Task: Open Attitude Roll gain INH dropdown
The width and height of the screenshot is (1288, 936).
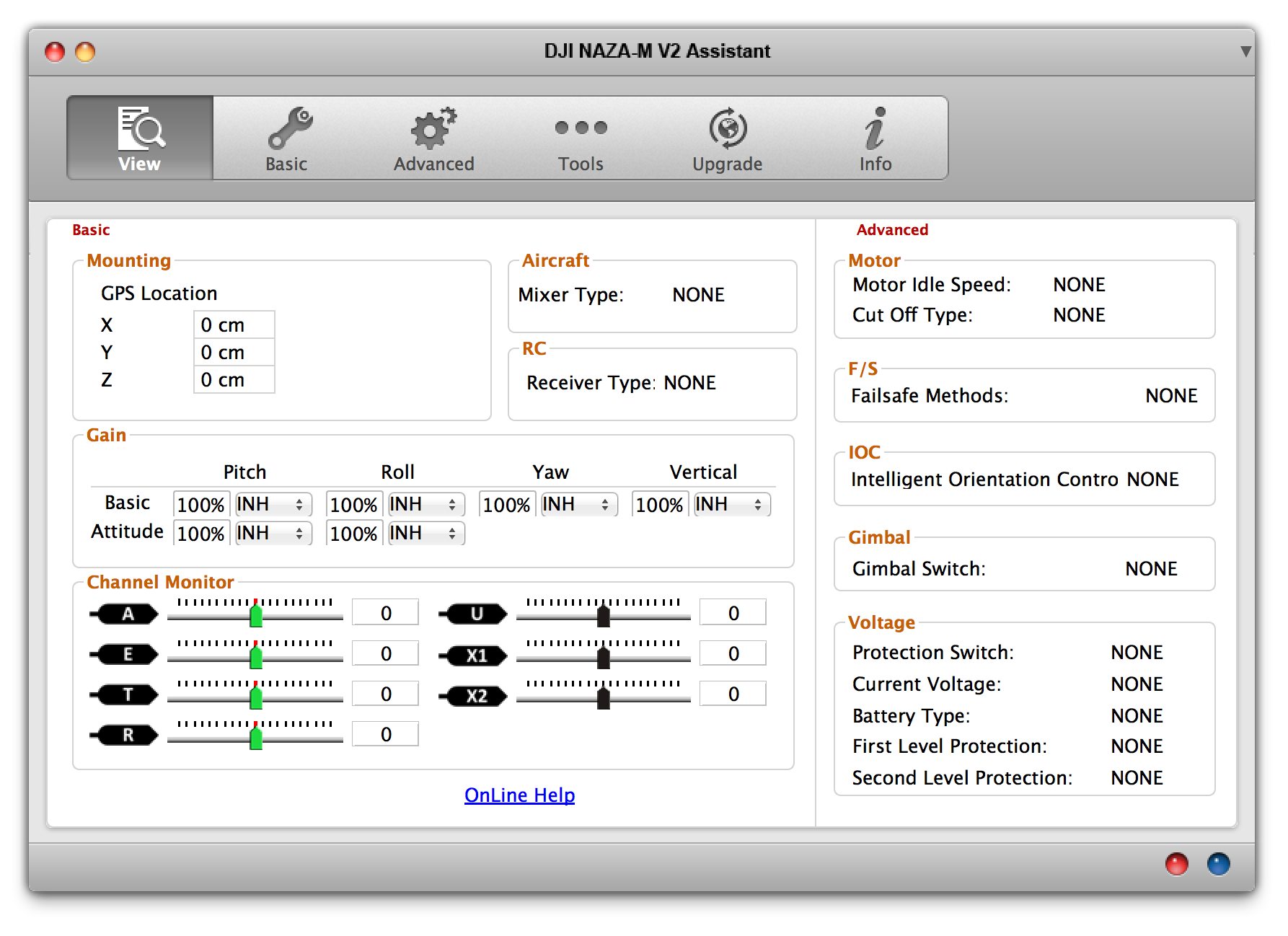Action: (x=426, y=533)
